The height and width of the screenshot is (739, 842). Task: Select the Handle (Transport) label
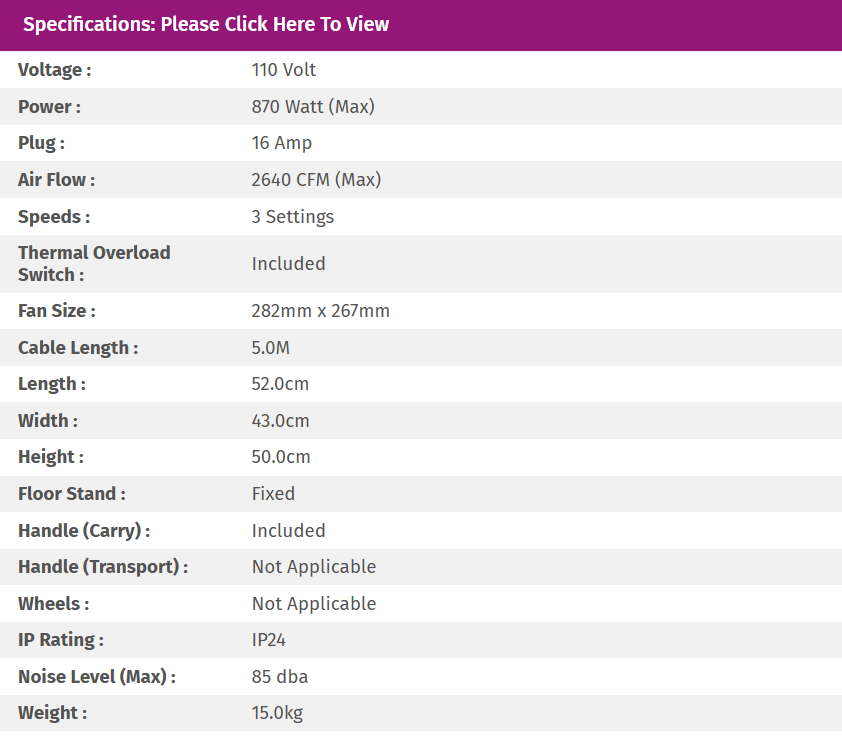[103, 567]
